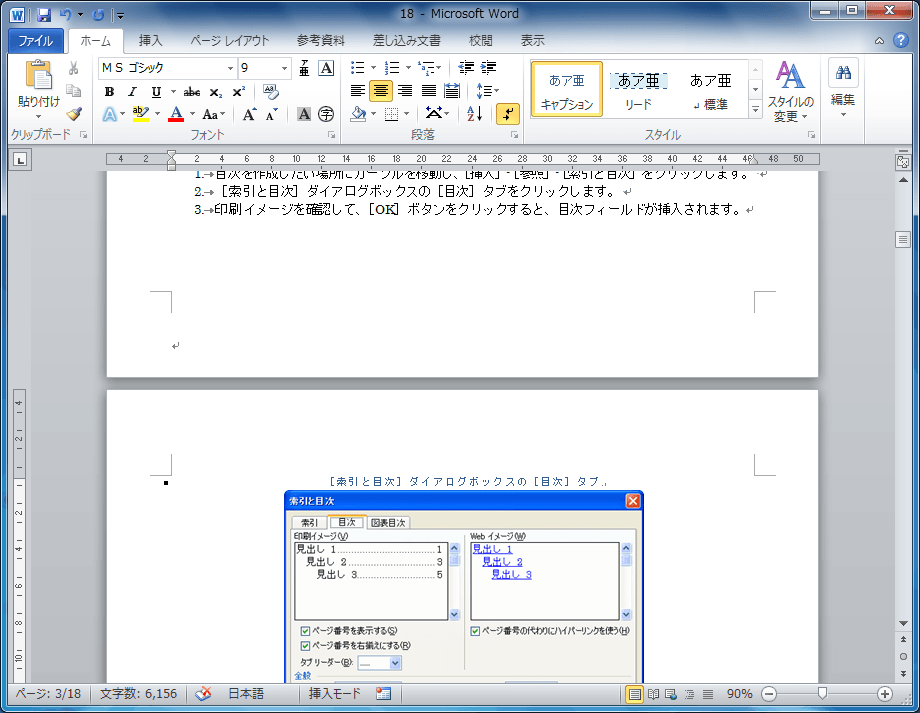Image resolution: width=920 pixels, height=713 pixels.
Task: Click the Undo icon
Action: coord(66,15)
